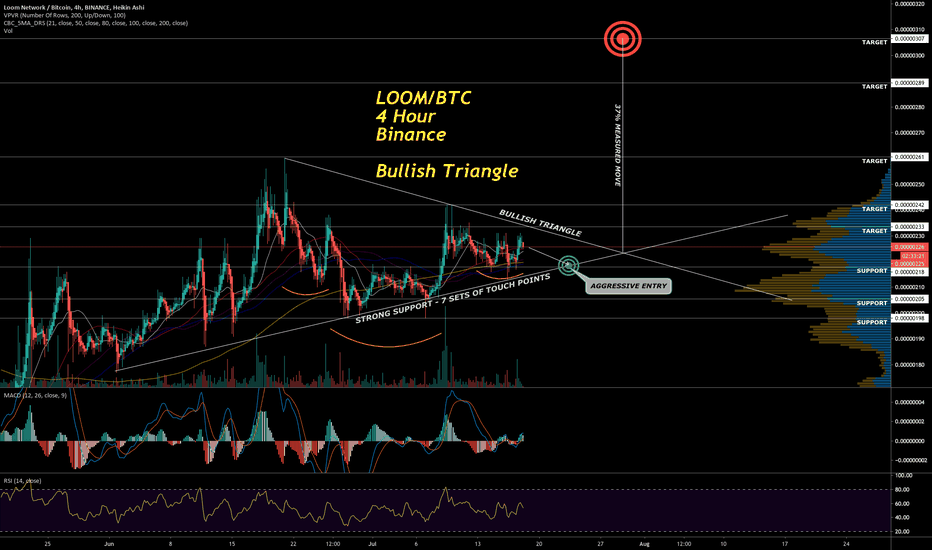Click the 0.00000242 price label
Image resolution: width=932 pixels, height=550 pixels.
click(x=909, y=205)
